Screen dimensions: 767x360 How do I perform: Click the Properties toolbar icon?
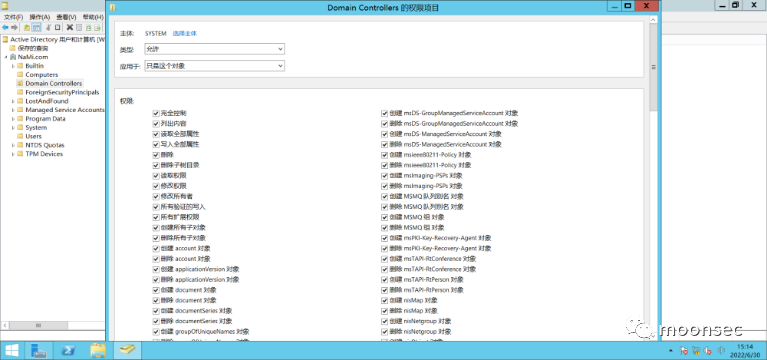79,27
